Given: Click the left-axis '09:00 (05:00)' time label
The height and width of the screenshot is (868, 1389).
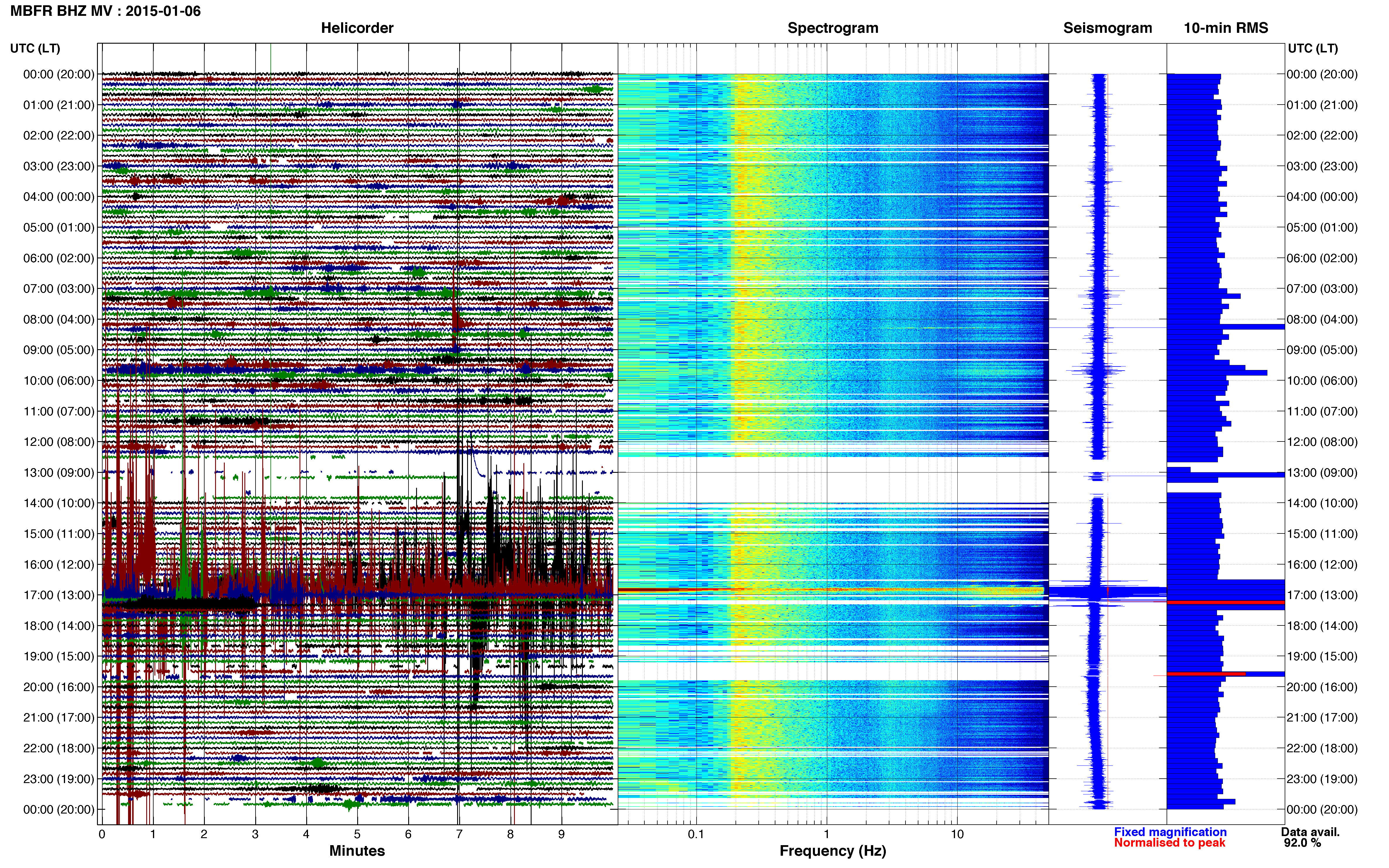Looking at the screenshot, I should tap(59, 350).
